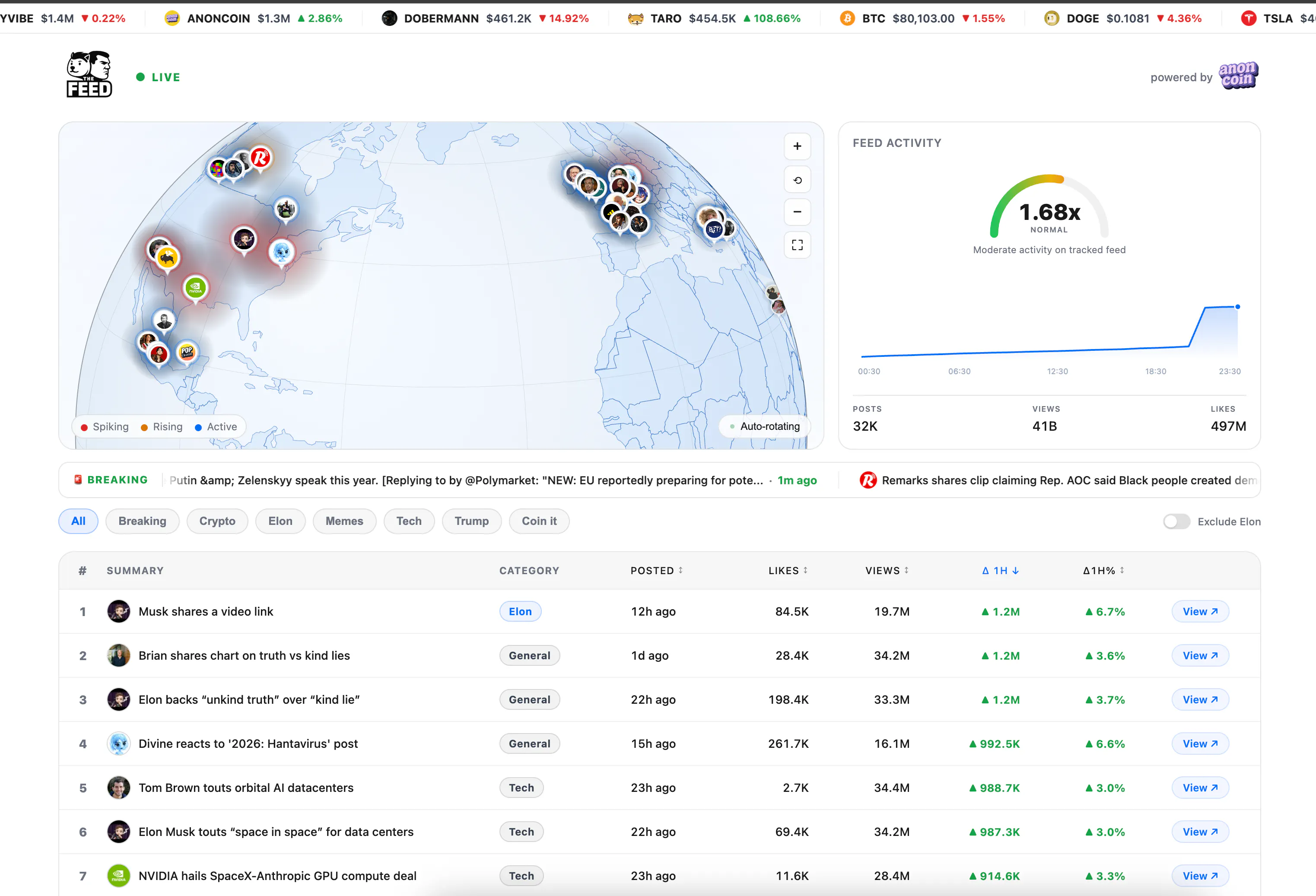The image size is (1316, 896).
Task: Select the All filter tab
Action: [x=78, y=521]
